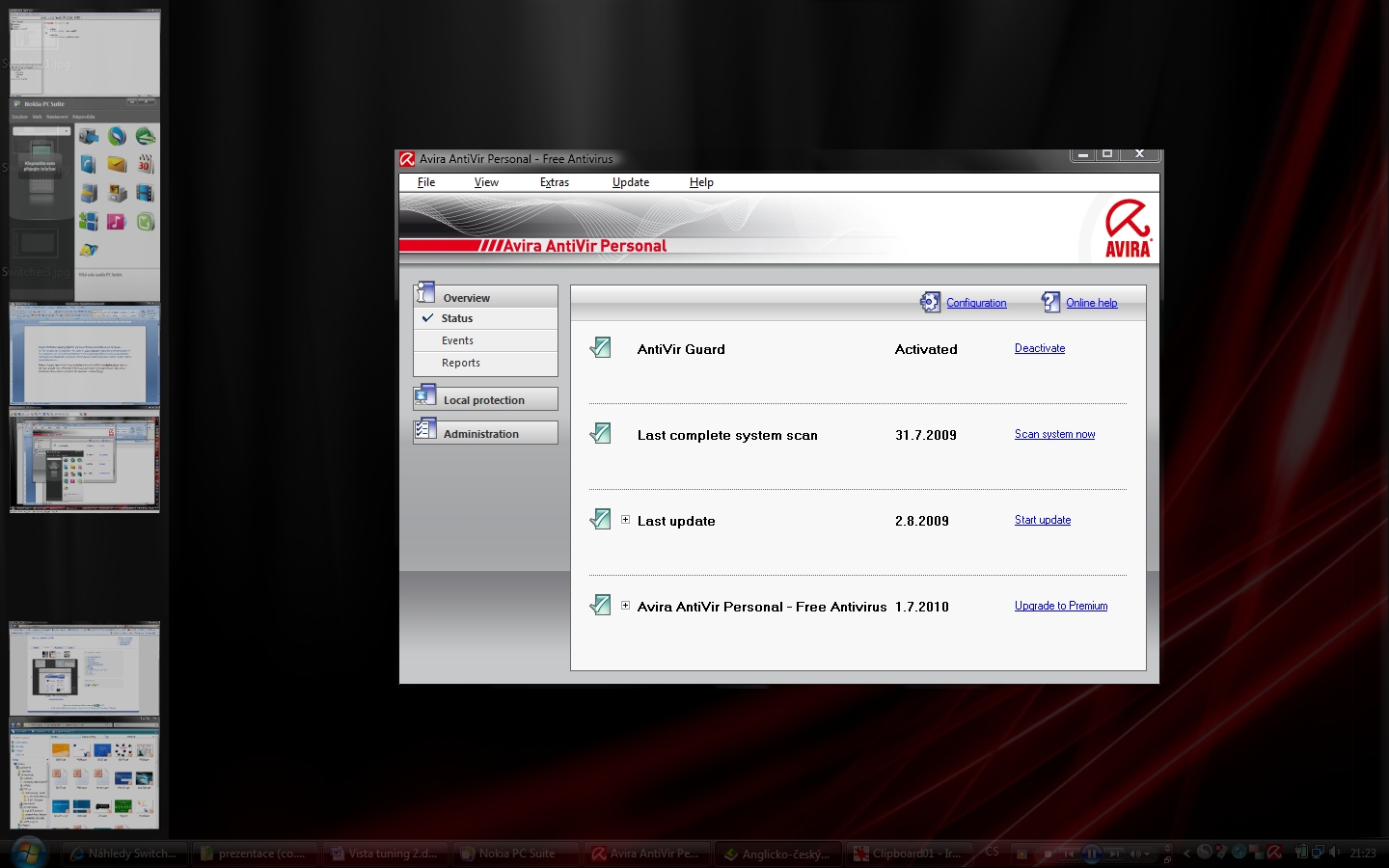Screen dimensions: 1389x868
Task: Click Start update link
Action: pyautogui.click(x=1043, y=520)
